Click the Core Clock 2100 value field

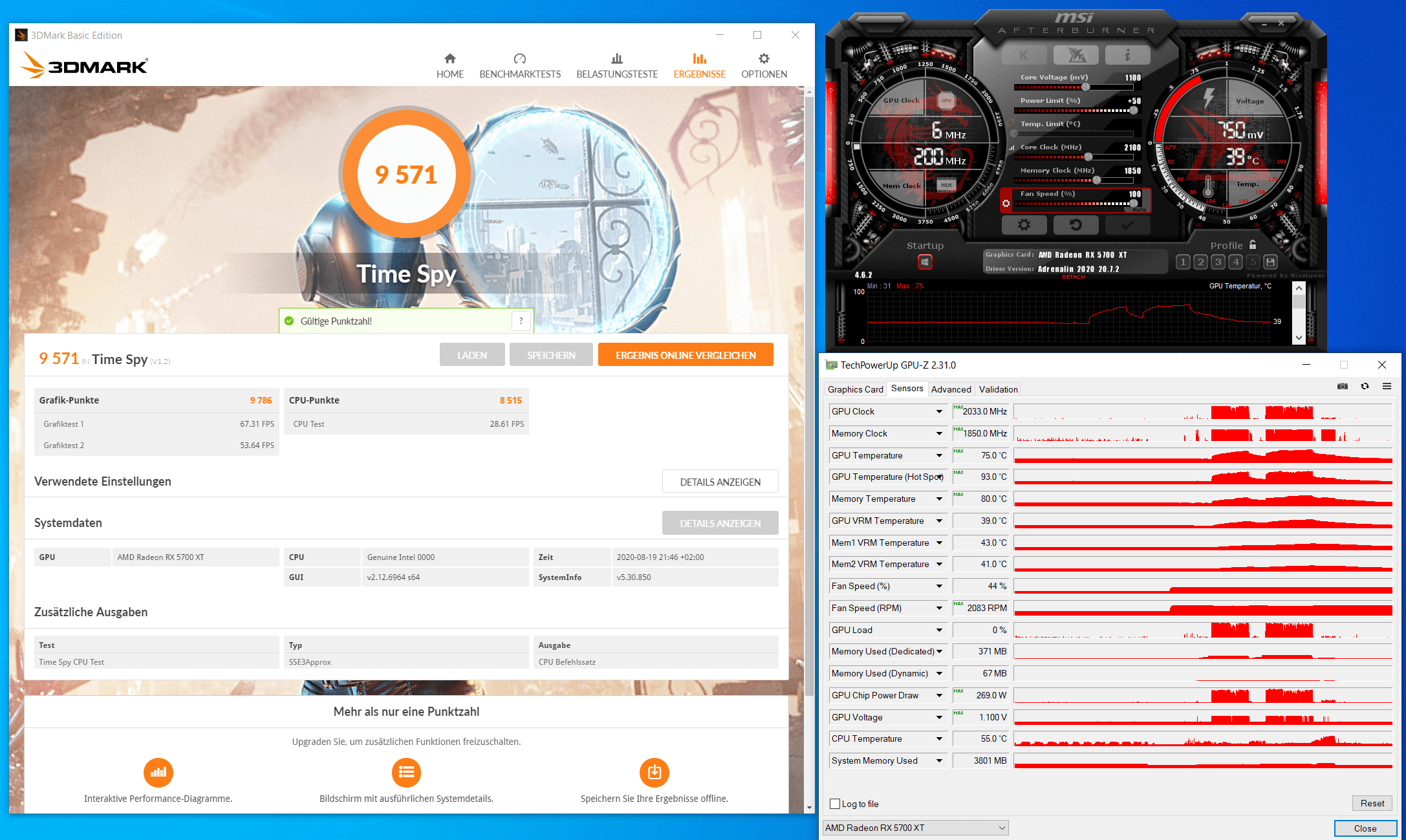pyautogui.click(x=1132, y=147)
